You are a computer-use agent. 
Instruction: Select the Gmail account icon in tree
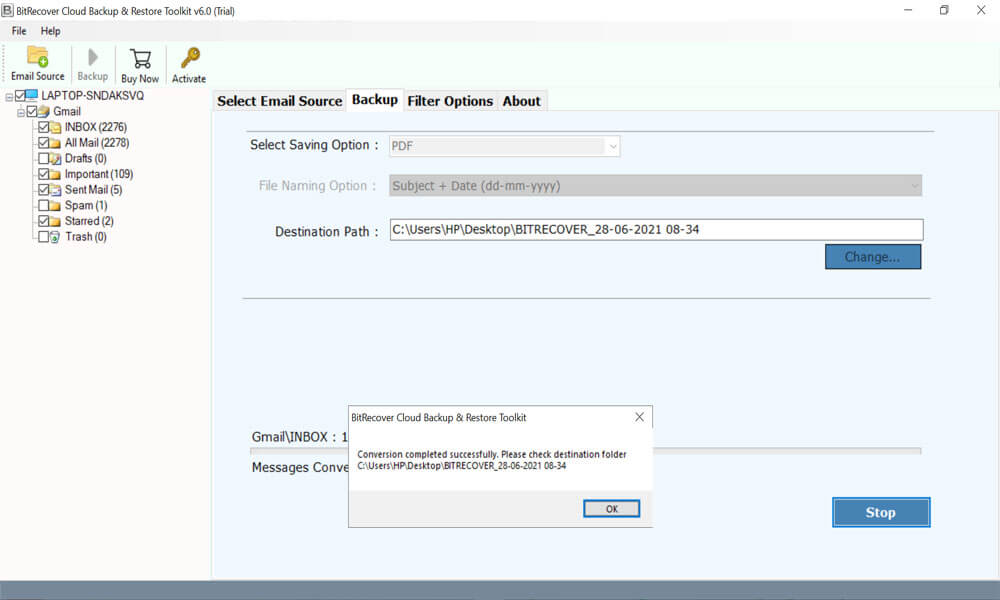(44, 112)
